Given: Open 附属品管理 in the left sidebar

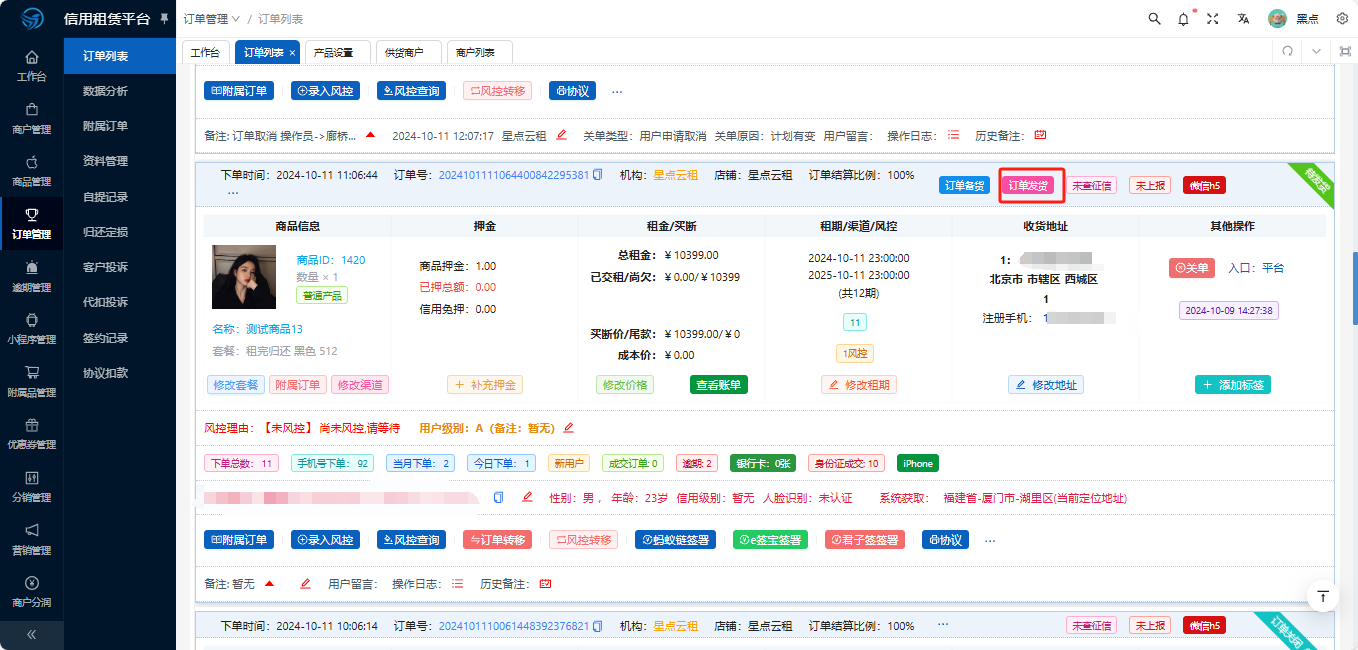Looking at the screenshot, I should (32, 382).
